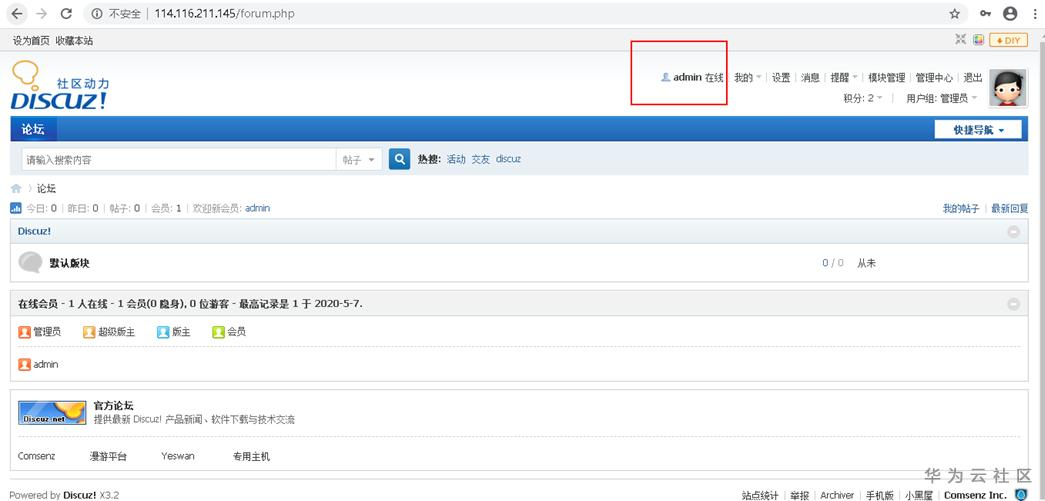
Task: Click the 超级版主 legend icon
Action: tap(89, 331)
